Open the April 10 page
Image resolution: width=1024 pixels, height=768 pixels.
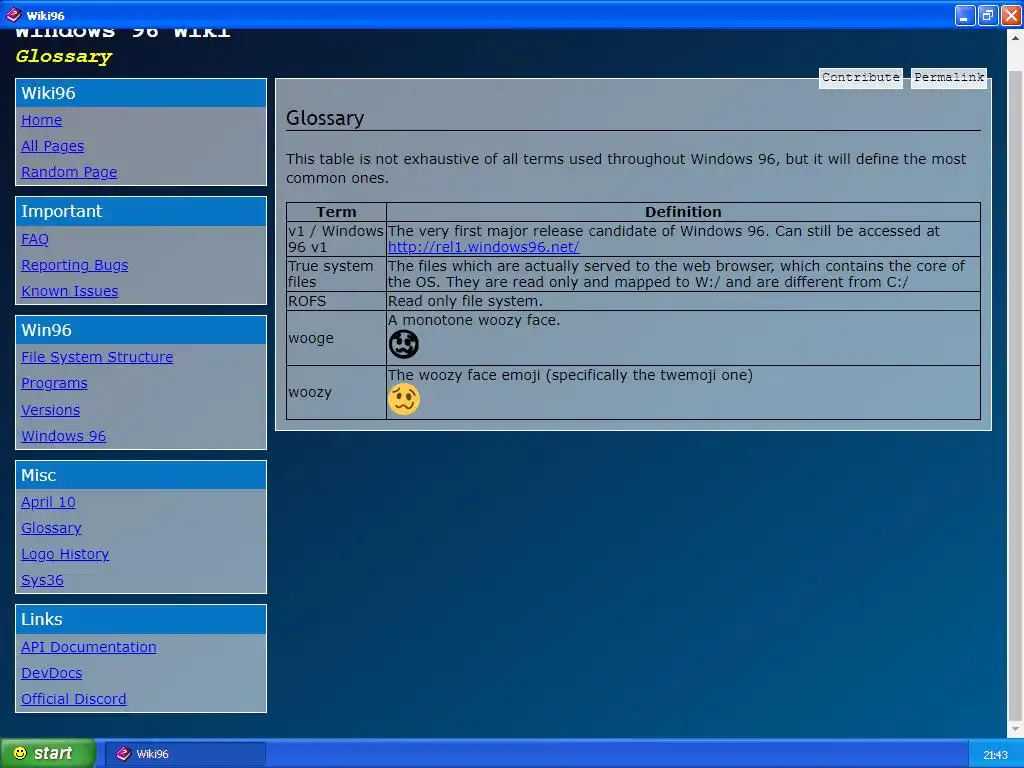coord(48,502)
